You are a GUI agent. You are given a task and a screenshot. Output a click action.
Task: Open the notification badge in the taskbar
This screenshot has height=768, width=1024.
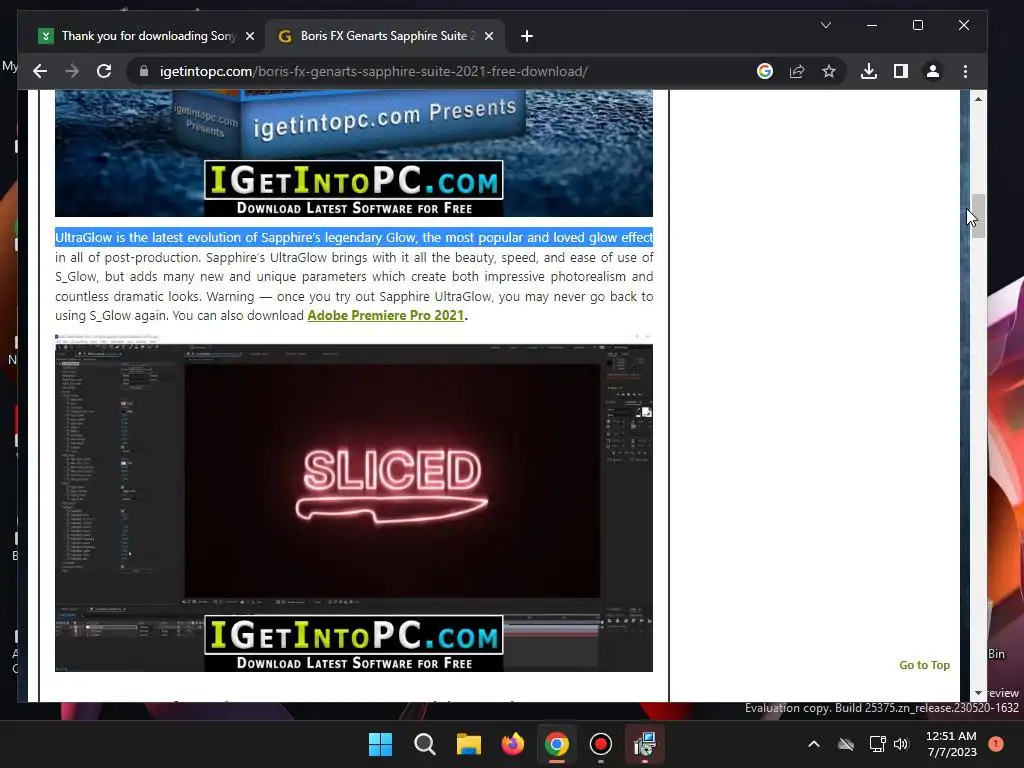click(x=995, y=743)
